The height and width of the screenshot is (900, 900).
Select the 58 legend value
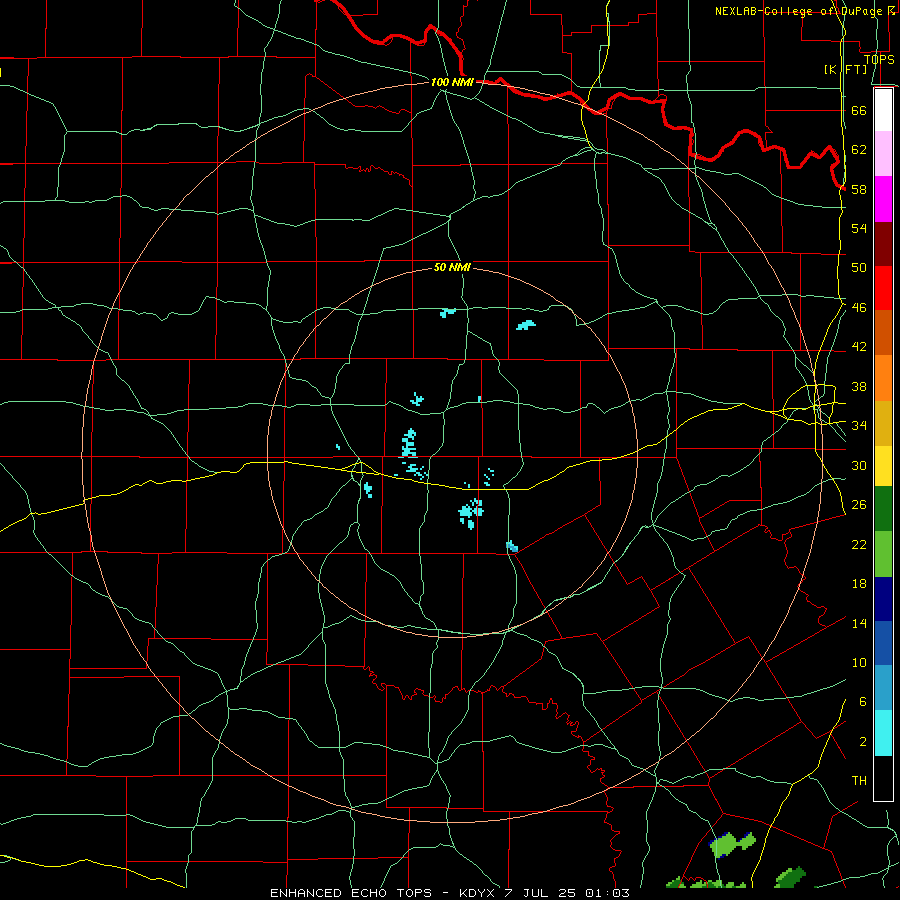[x=859, y=189]
